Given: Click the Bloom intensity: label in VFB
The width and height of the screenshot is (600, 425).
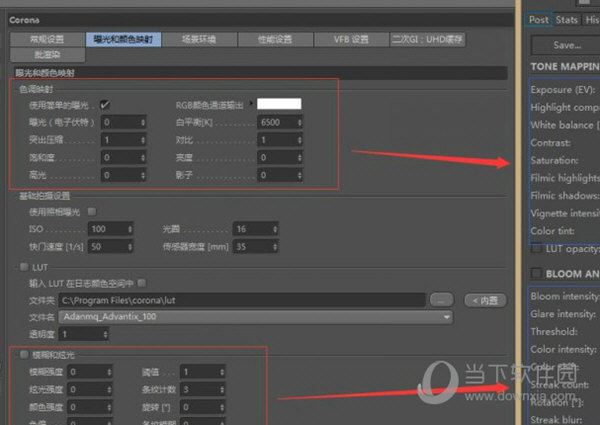Looking at the screenshot, I should point(564,296).
